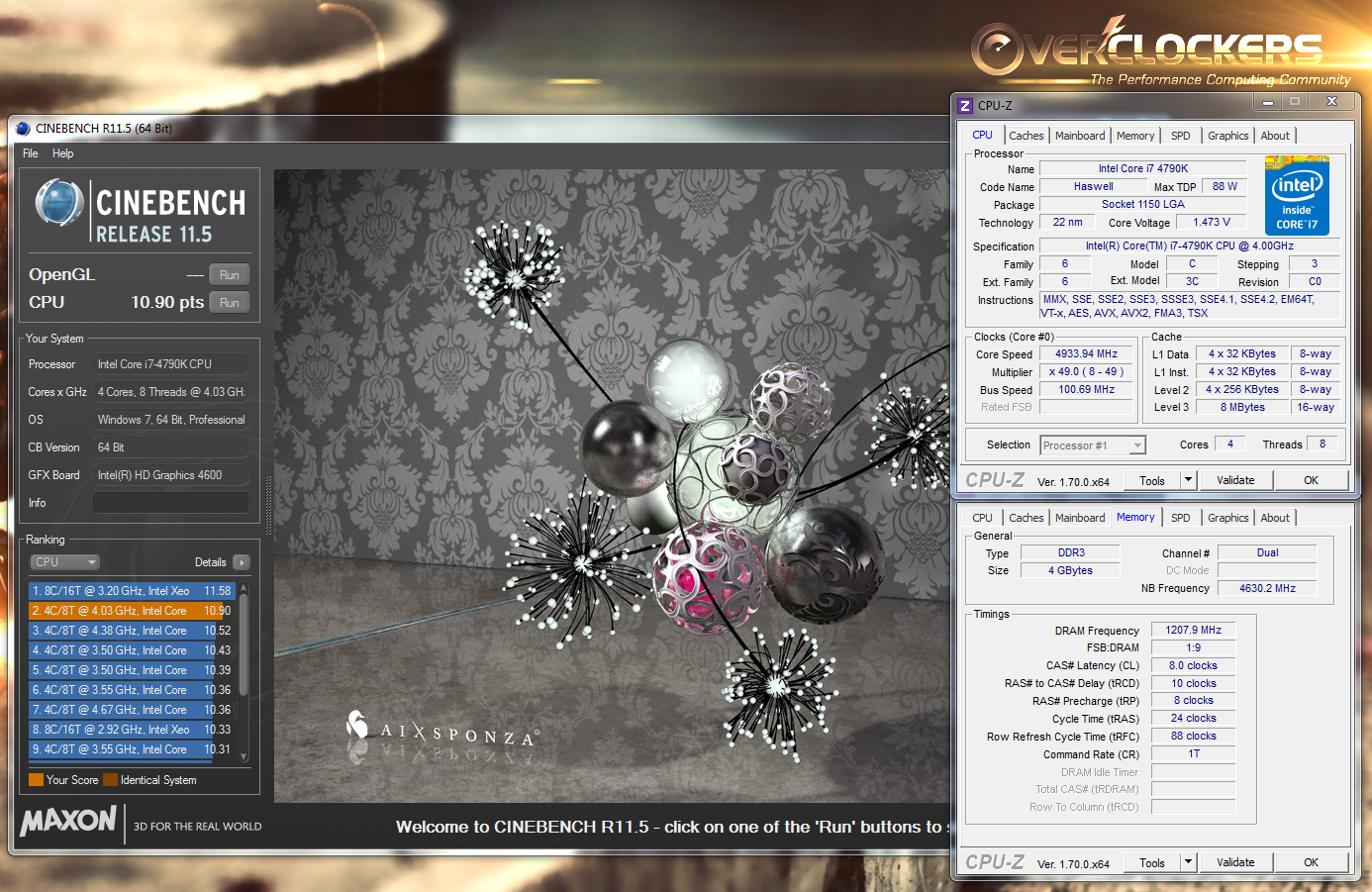Open the CPU ranking type dropdown
This screenshot has width=1372, height=892.
point(65,562)
